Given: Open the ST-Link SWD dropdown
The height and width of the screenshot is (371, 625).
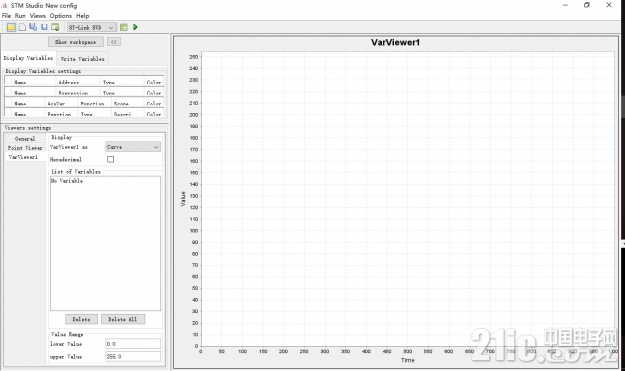Looking at the screenshot, I should pos(91,27).
